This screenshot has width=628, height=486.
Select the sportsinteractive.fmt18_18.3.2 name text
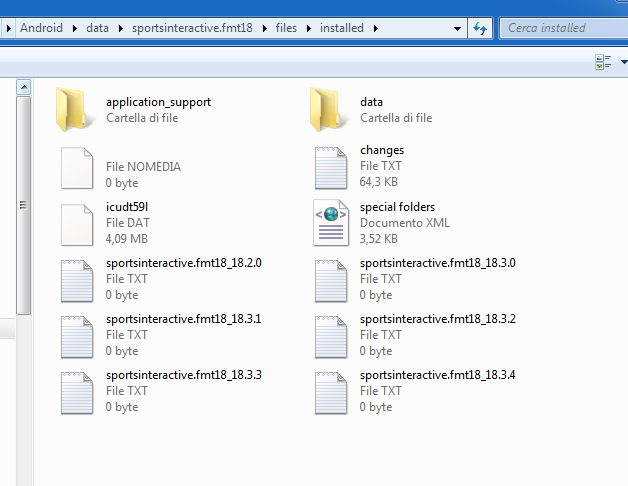tap(438, 319)
